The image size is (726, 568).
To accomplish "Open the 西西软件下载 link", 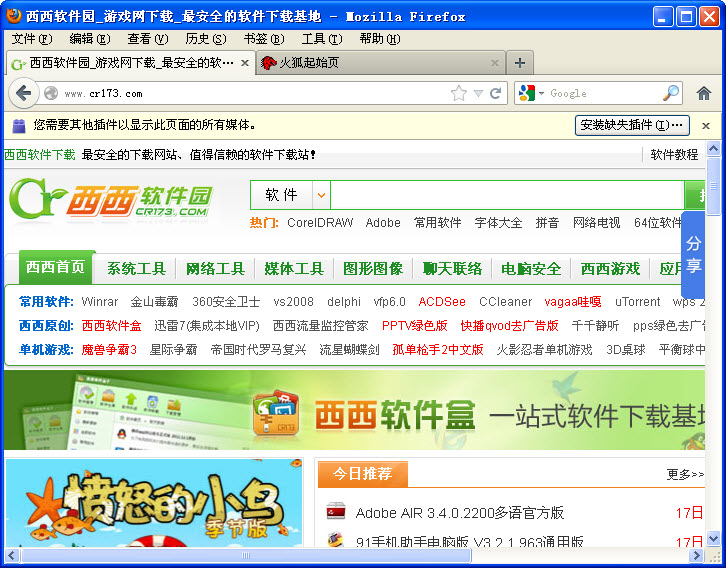I will pos(40,155).
